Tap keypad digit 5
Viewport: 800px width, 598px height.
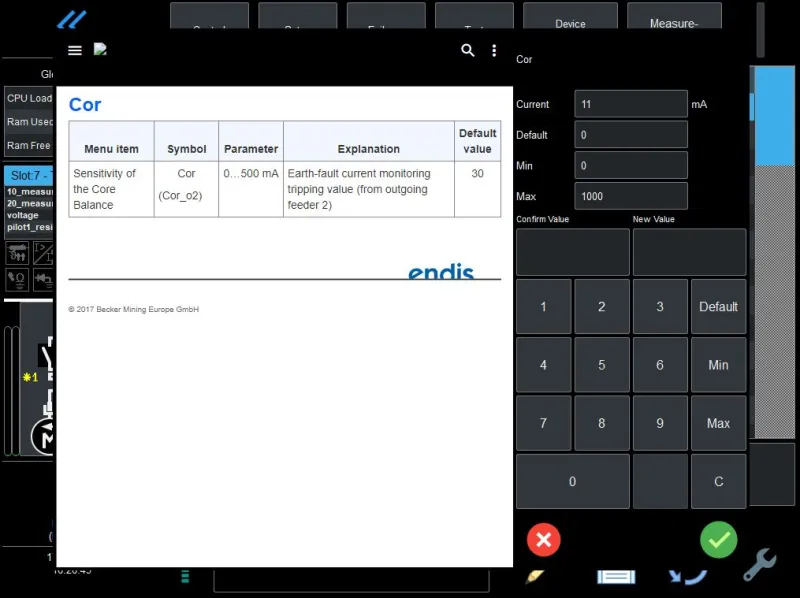point(602,365)
